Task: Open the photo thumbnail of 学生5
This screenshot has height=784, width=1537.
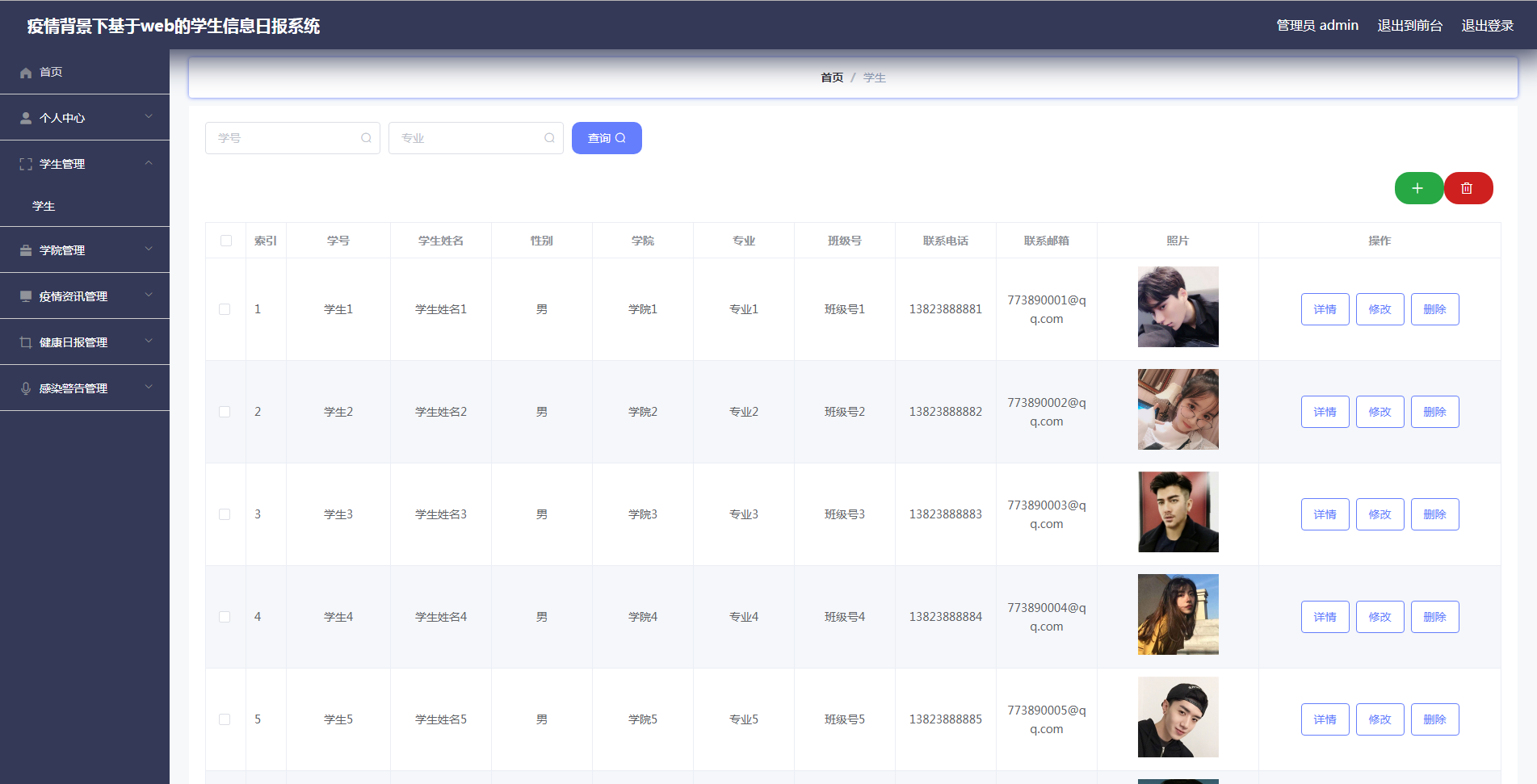Action: coord(1178,717)
